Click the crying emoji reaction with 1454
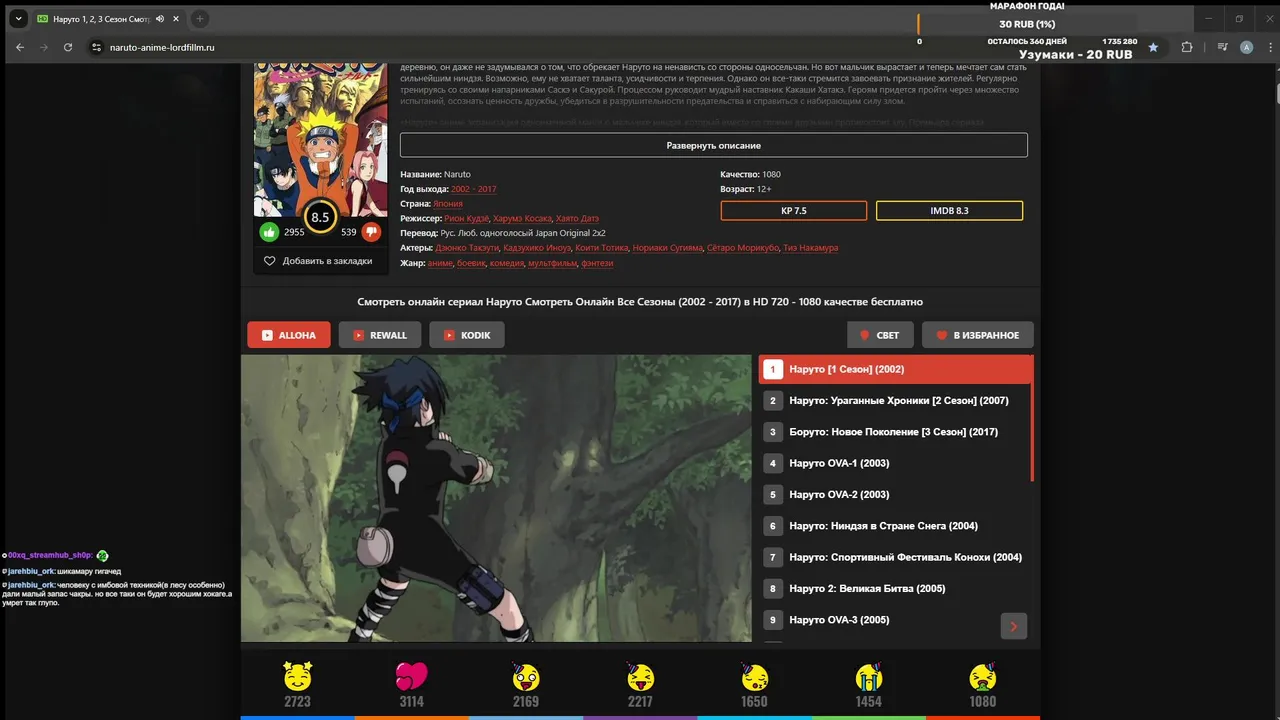1280x720 pixels. click(868, 677)
